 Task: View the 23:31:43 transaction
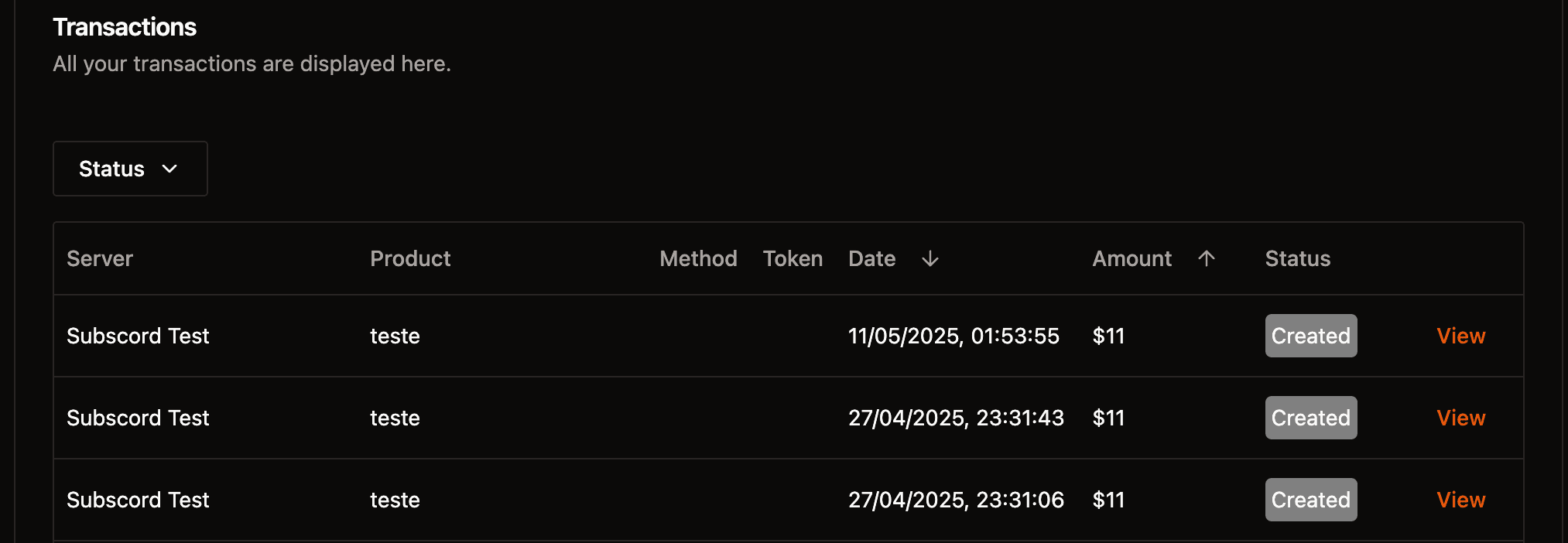[x=1461, y=418]
